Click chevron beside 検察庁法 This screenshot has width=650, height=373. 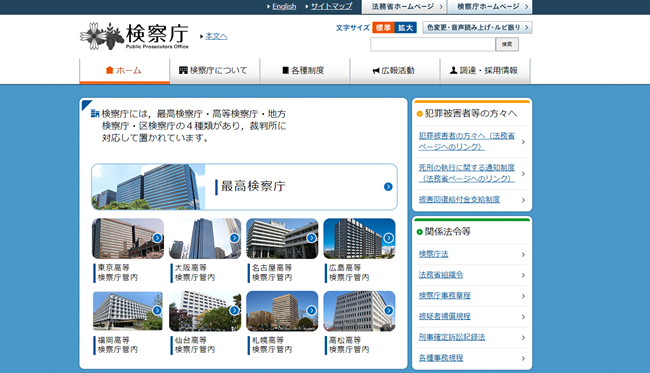click(523, 254)
